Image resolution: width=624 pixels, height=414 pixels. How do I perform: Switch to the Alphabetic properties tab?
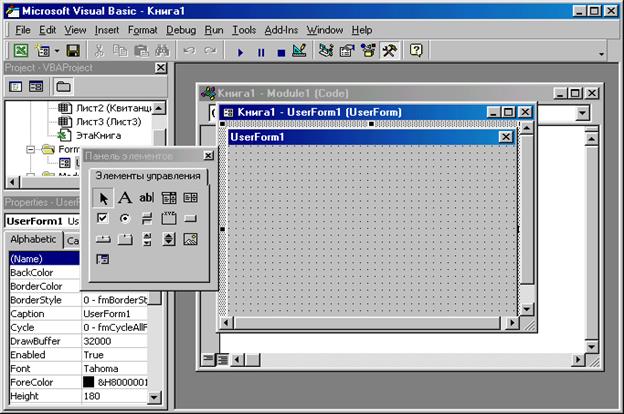(x=33, y=239)
